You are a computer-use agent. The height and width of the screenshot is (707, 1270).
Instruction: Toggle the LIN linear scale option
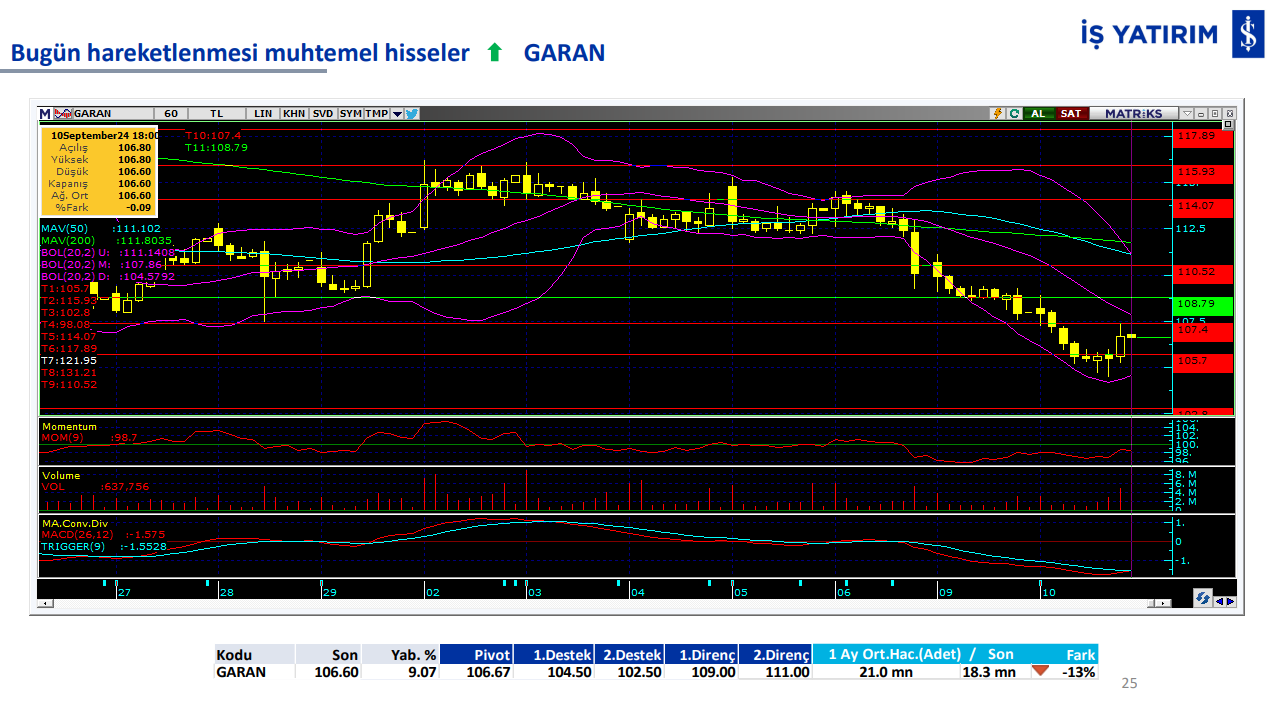(263, 114)
